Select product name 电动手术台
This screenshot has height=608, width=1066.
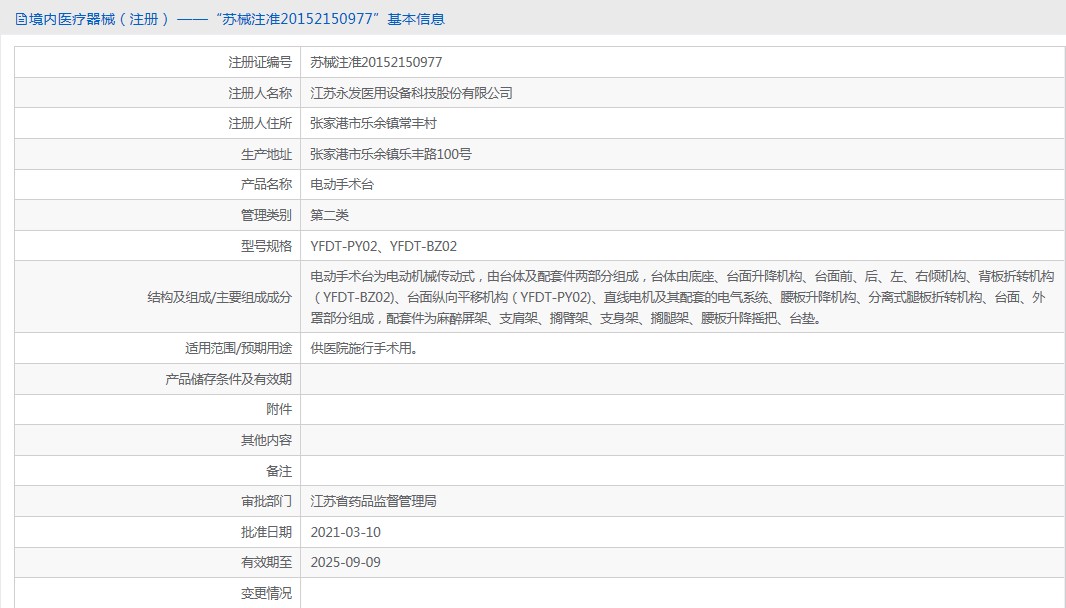342,184
